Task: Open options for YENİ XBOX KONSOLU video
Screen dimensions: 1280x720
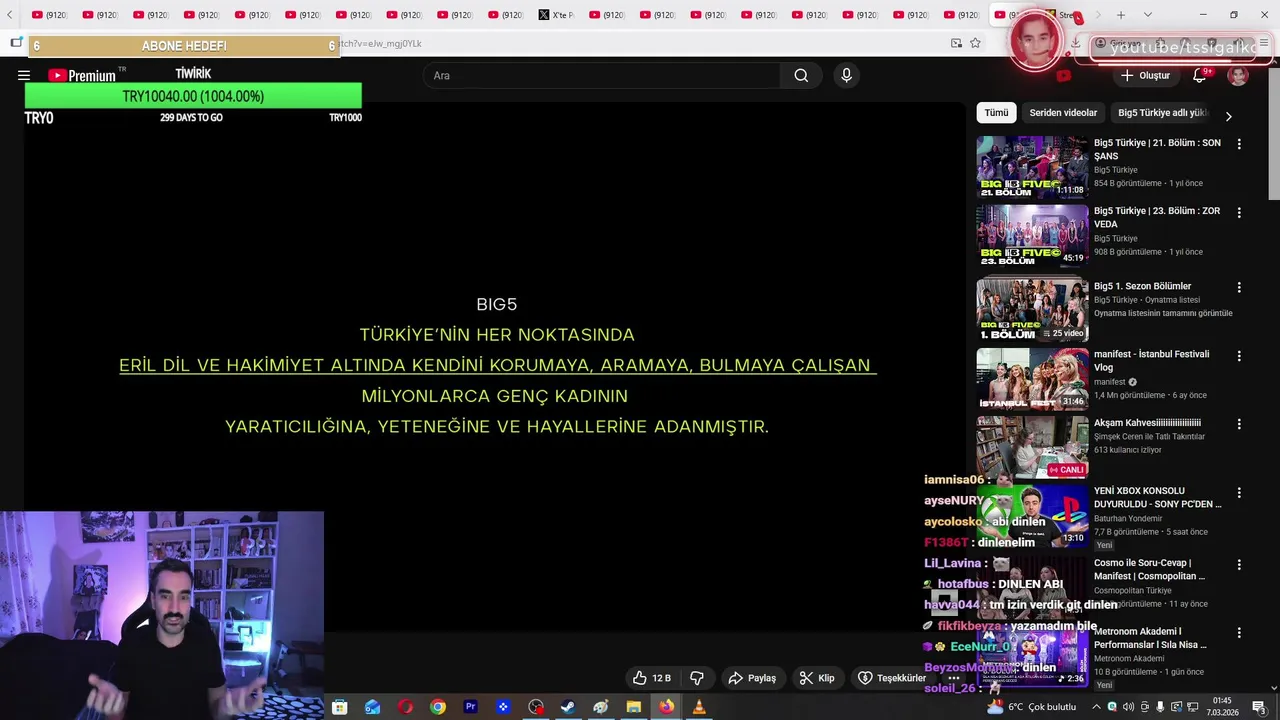Action: [1239, 493]
